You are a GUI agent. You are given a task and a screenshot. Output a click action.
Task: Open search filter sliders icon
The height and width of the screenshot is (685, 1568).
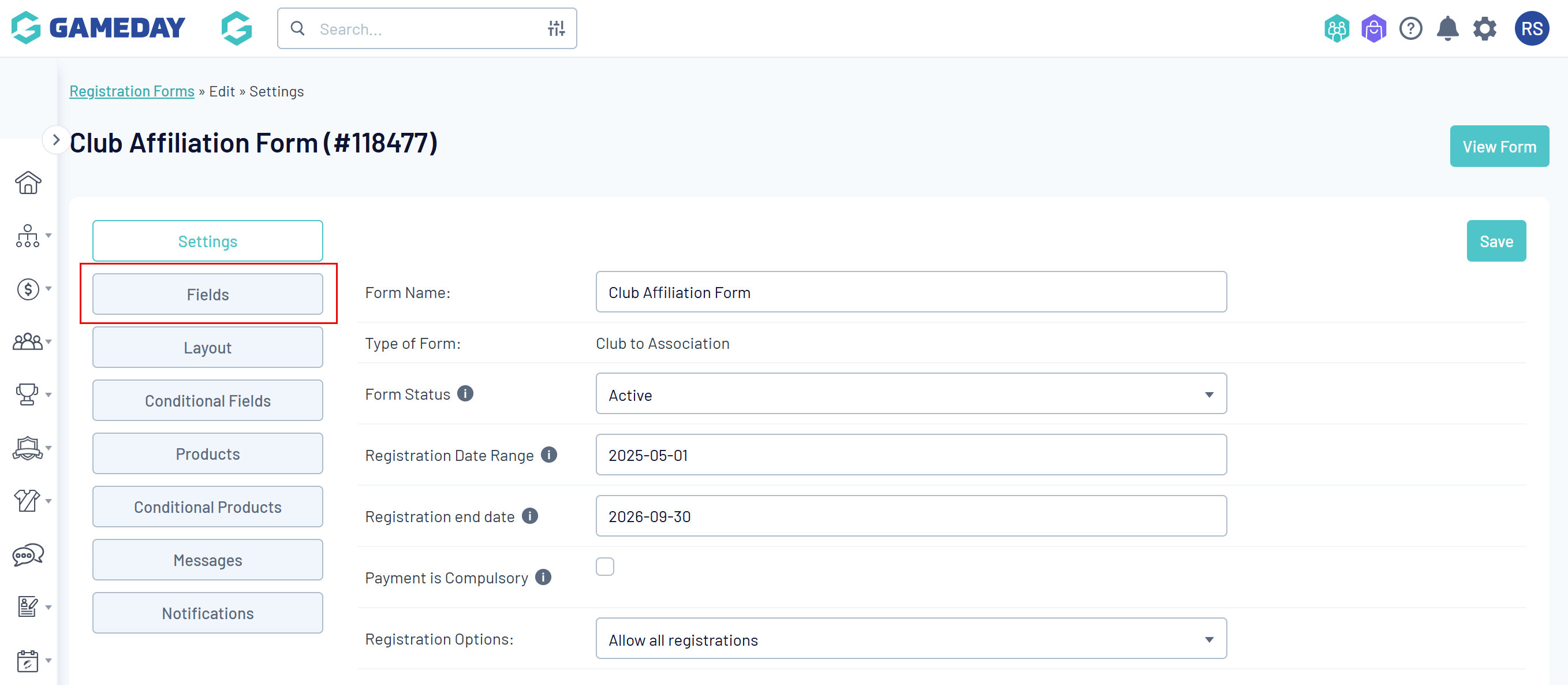557,29
